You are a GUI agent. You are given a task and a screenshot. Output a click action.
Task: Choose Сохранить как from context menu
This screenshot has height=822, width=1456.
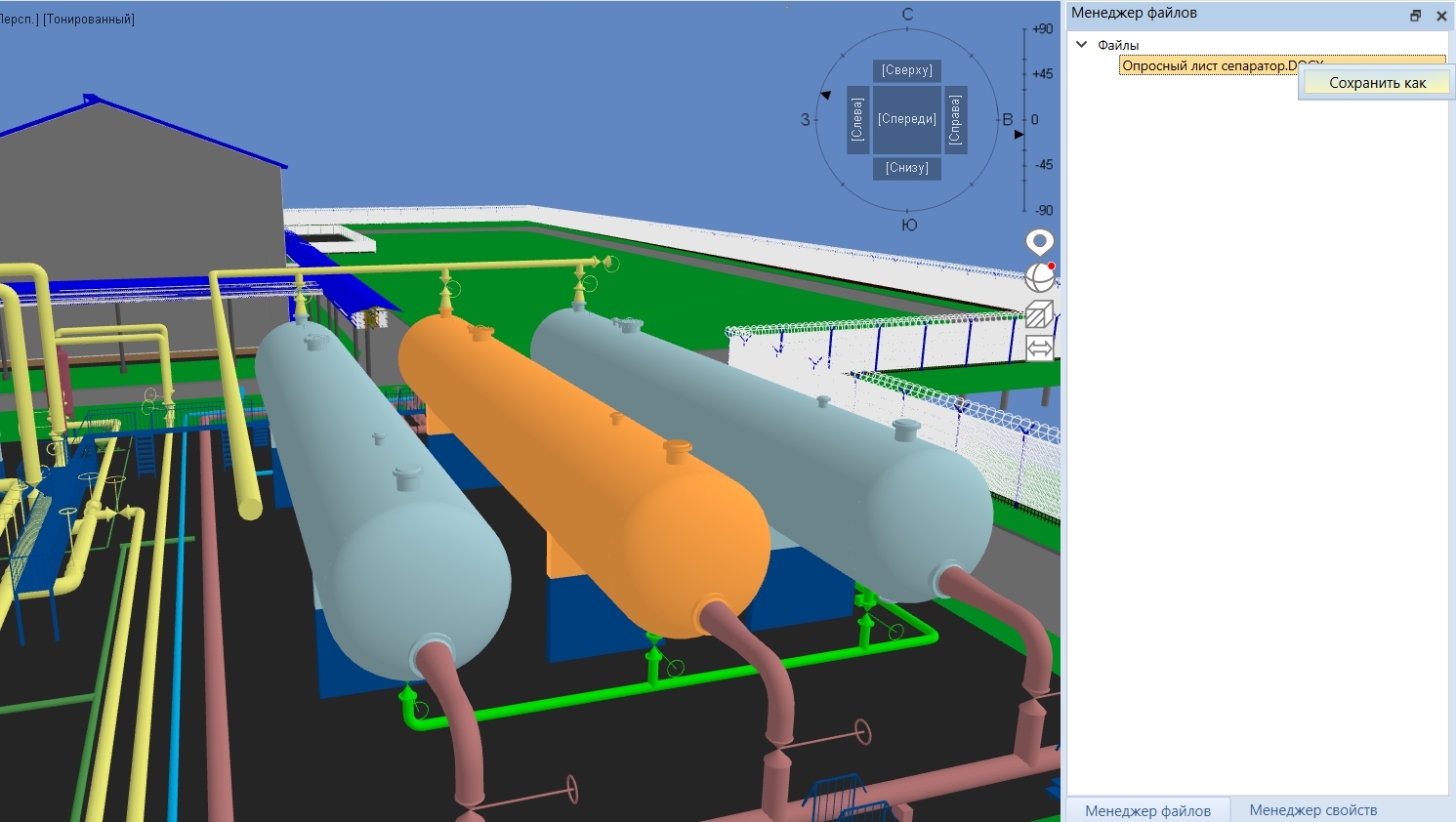click(1377, 83)
